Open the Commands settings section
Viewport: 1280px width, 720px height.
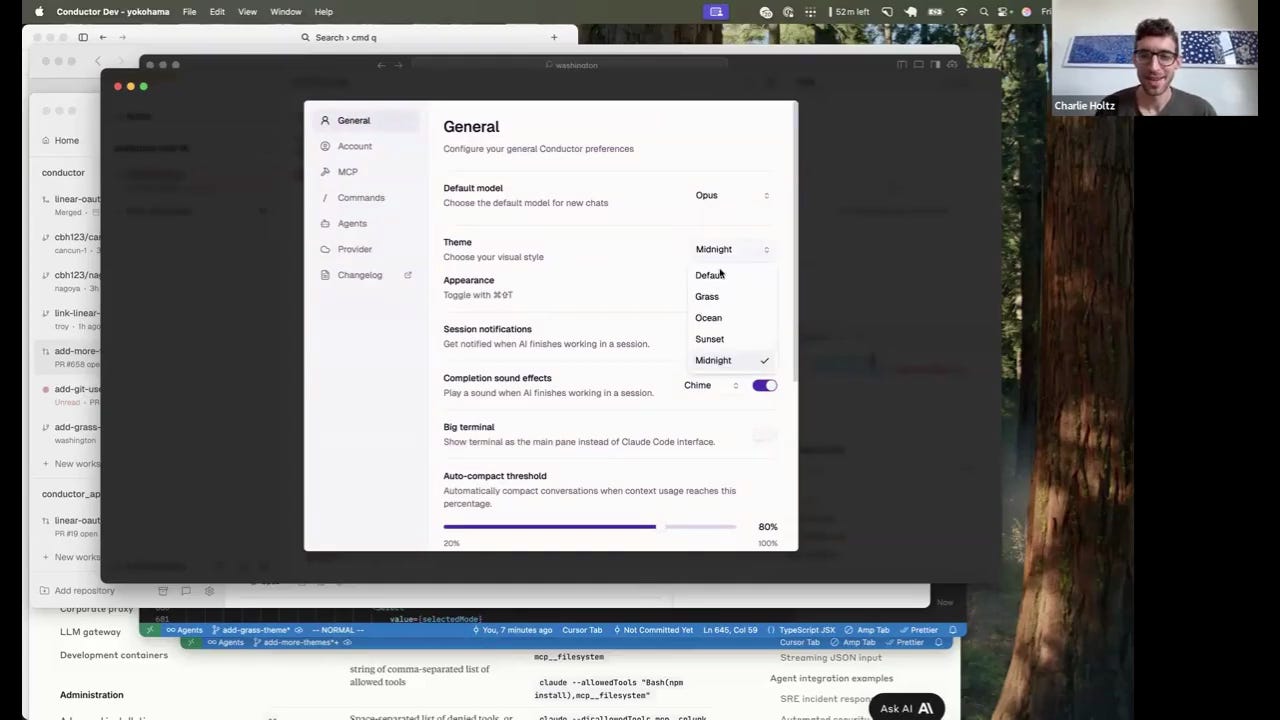point(366,198)
